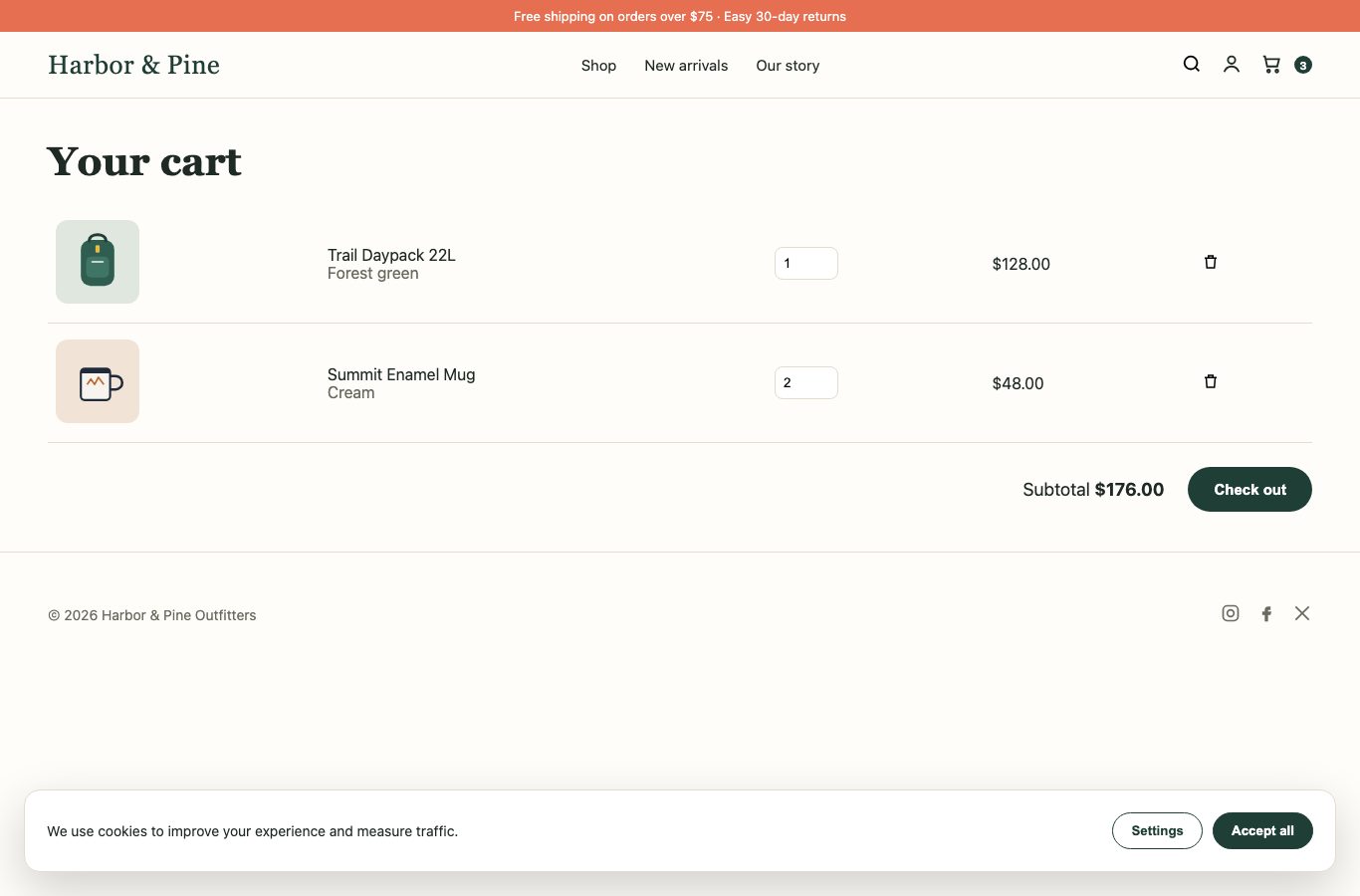The width and height of the screenshot is (1360, 896).
Task: Open the Summit Enamel Mug thumbnail
Action: [98, 381]
